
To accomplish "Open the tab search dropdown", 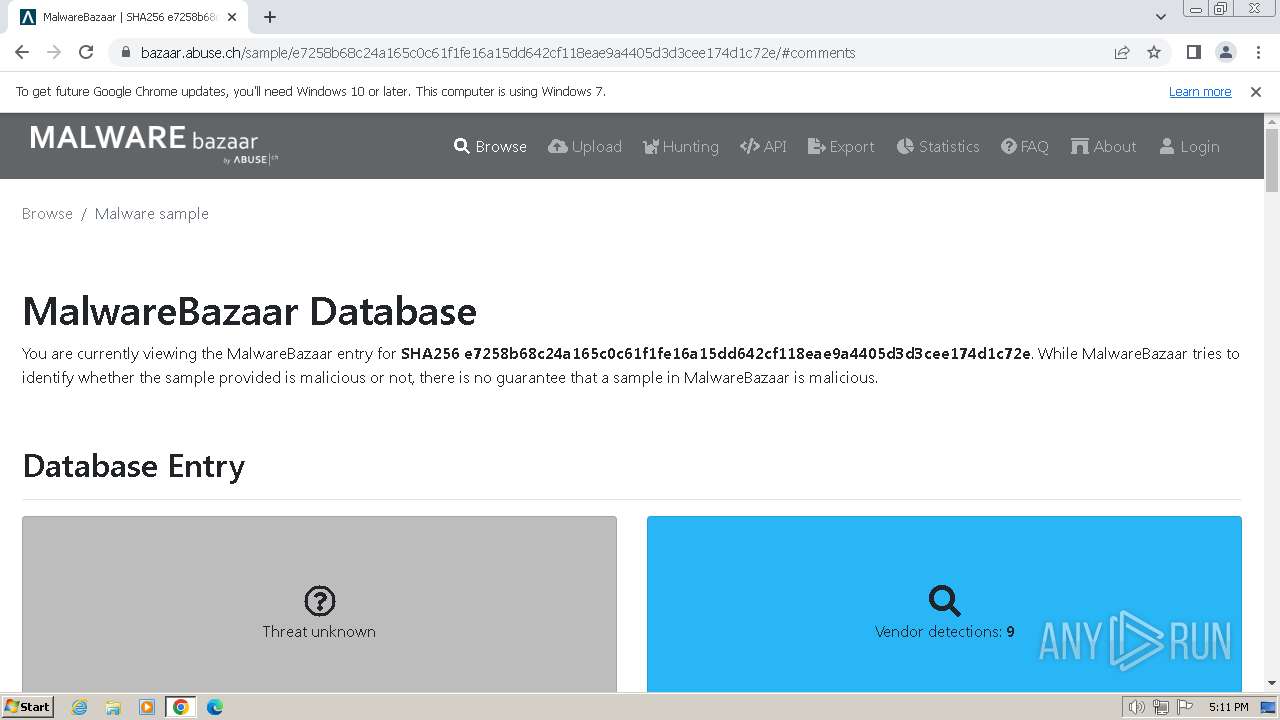I will click(x=1160, y=17).
